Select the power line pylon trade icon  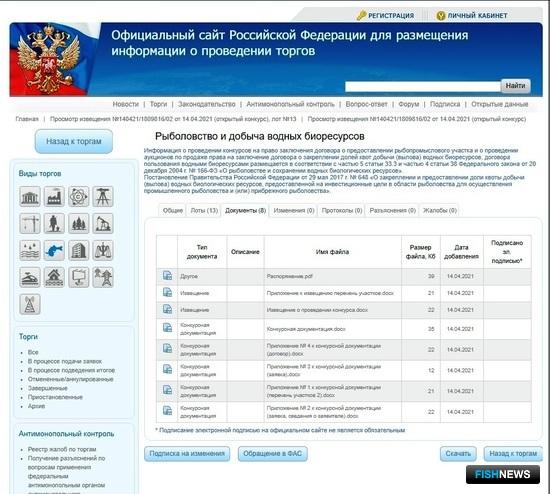click(103, 278)
